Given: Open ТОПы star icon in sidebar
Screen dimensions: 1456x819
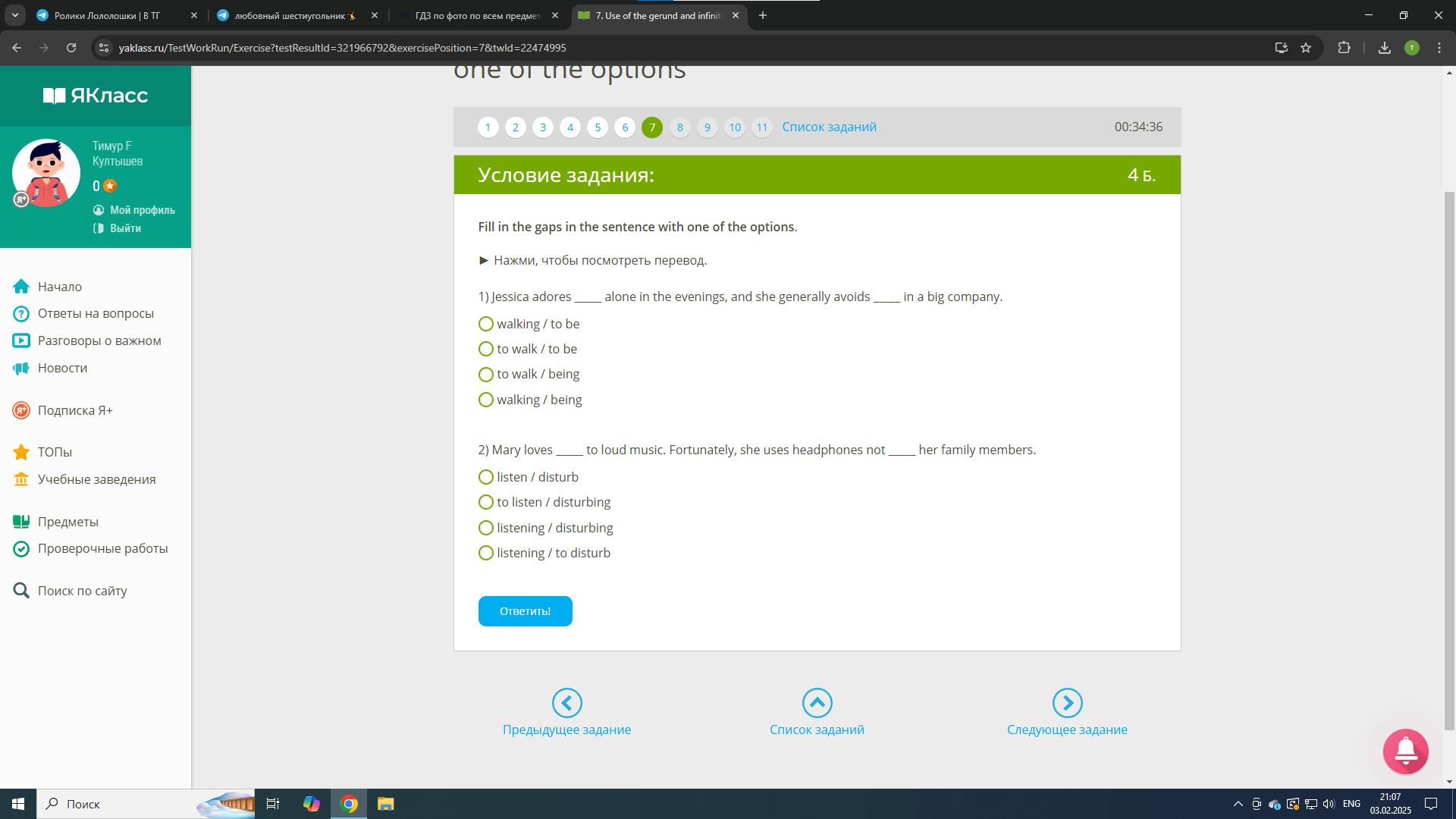Looking at the screenshot, I should point(21,452).
